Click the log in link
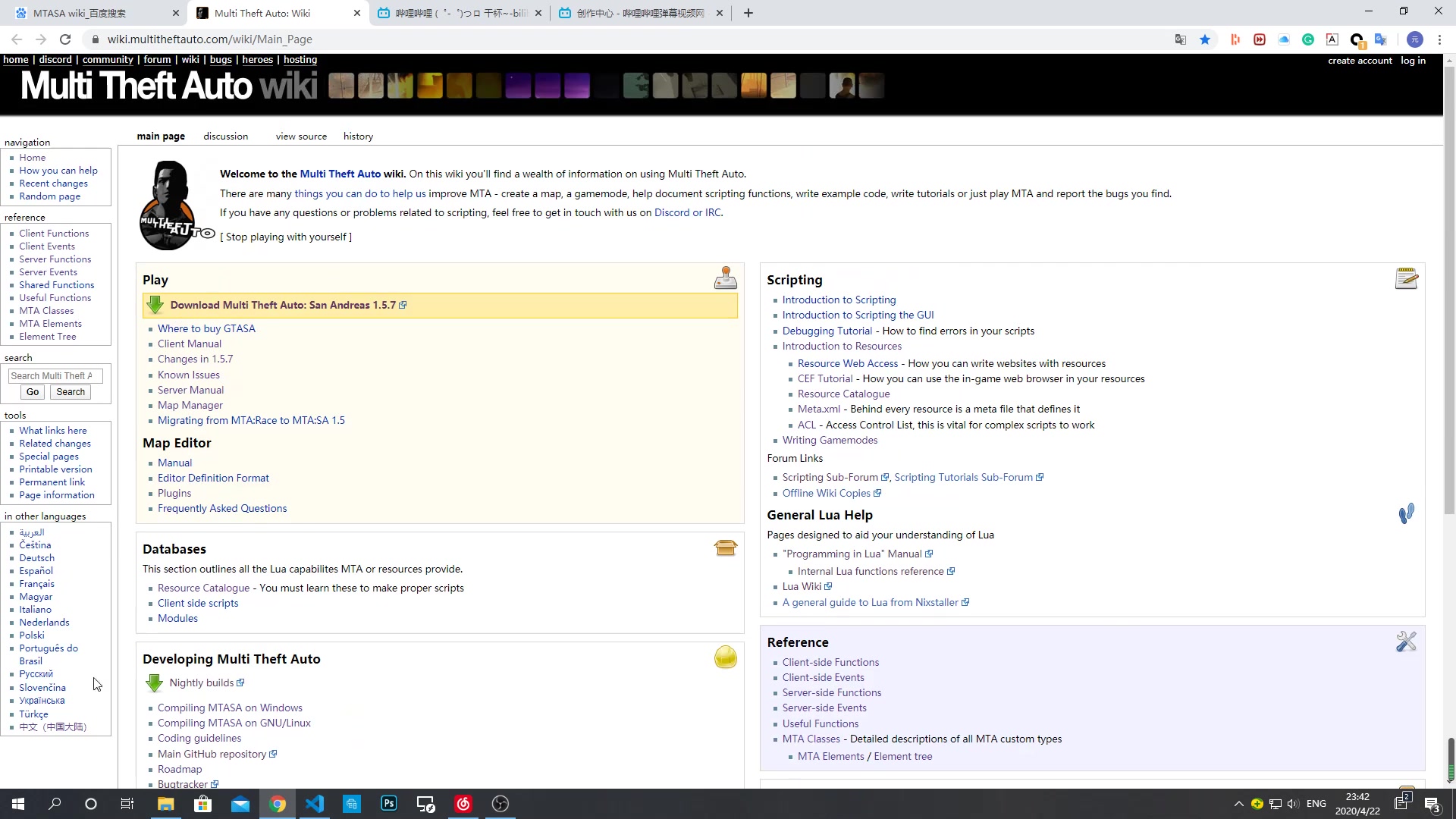This screenshot has height=819, width=1456. click(1413, 61)
